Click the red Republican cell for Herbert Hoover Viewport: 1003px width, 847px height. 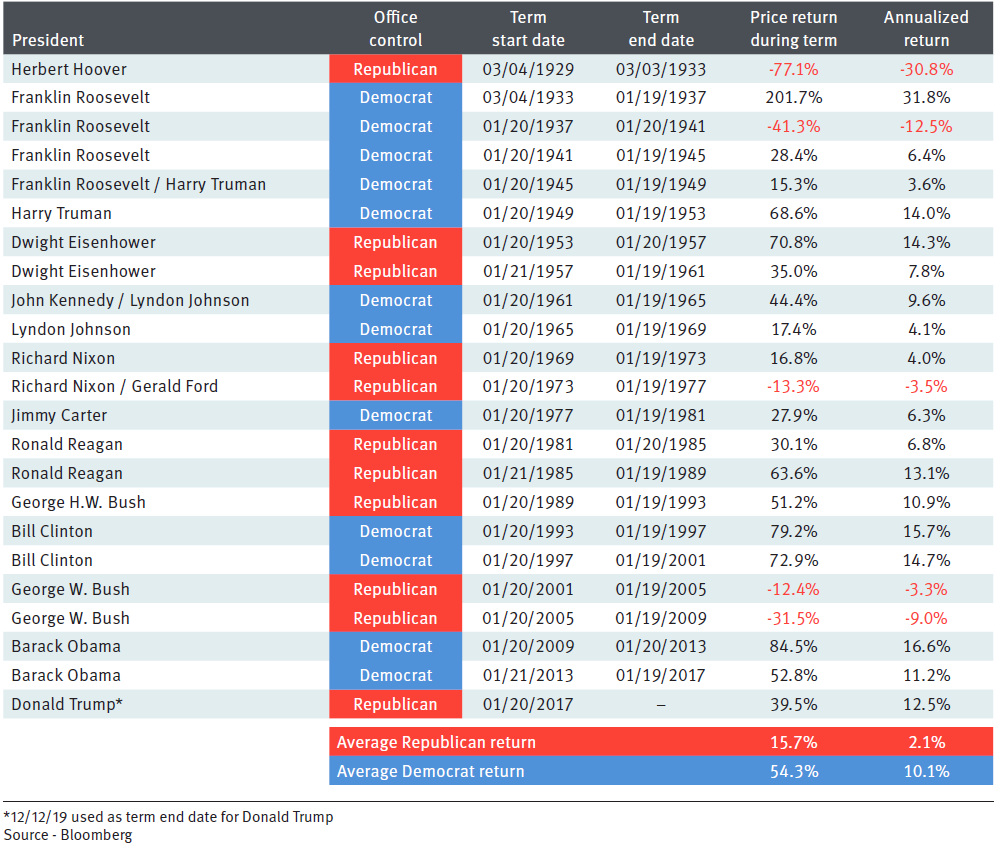point(396,69)
